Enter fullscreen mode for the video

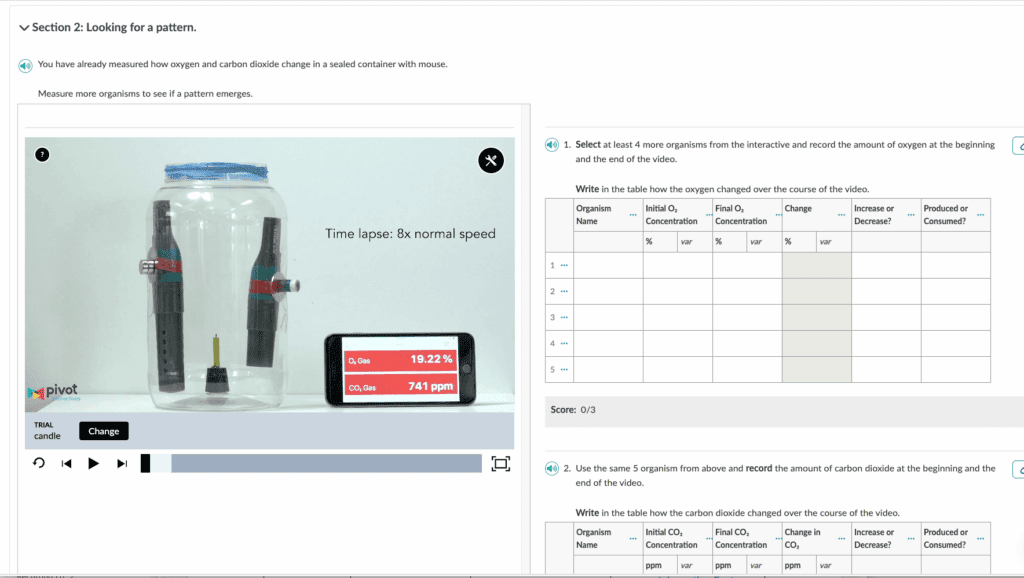pyautogui.click(x=501, y=463)
